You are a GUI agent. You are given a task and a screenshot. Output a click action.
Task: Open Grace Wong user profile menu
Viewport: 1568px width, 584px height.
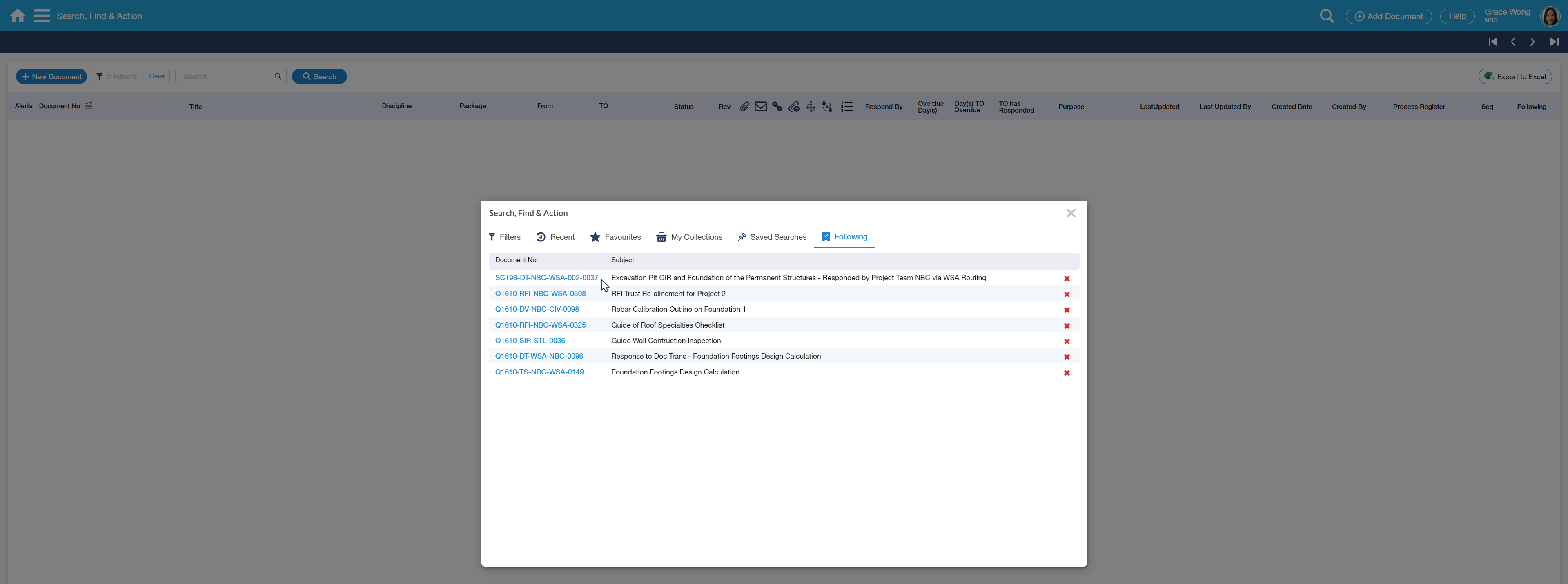point(1549,16)
